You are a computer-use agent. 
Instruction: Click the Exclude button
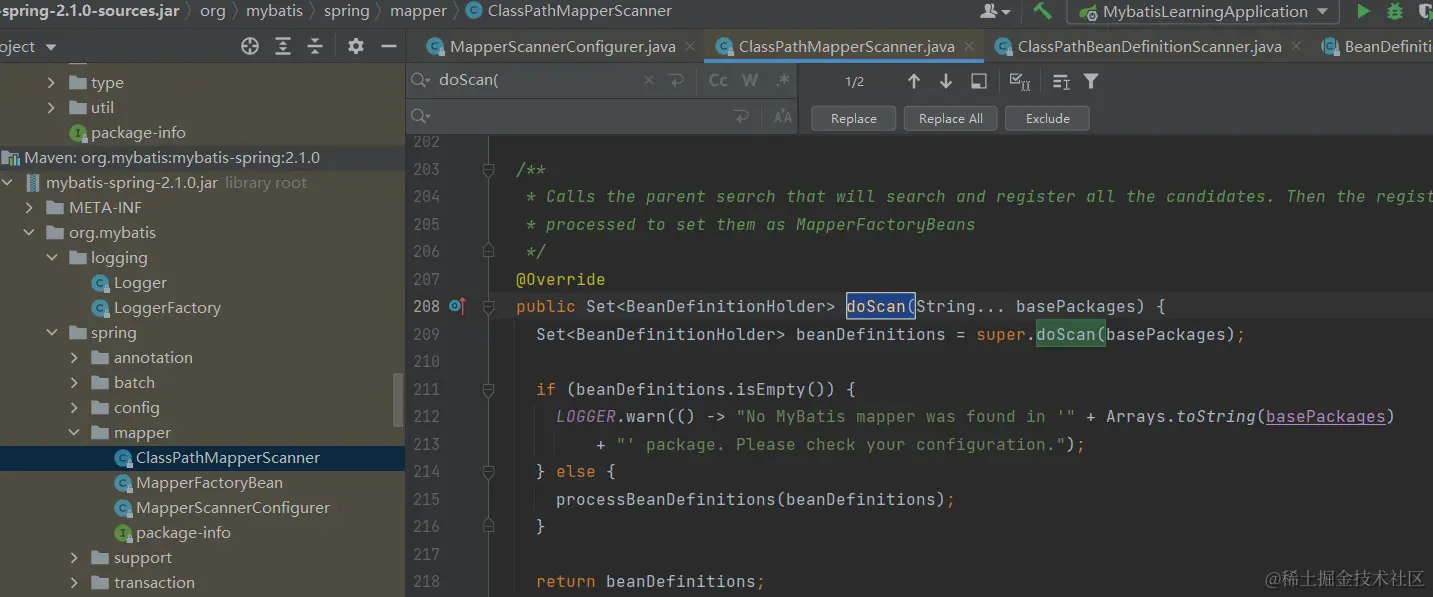(1048, 118)
